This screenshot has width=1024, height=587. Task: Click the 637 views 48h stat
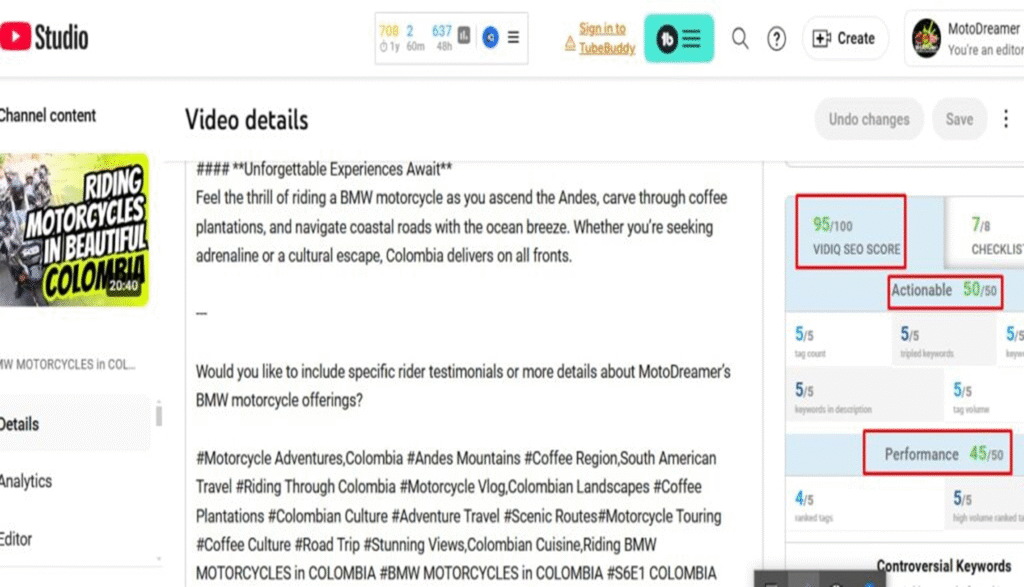(x=442, y=38)
